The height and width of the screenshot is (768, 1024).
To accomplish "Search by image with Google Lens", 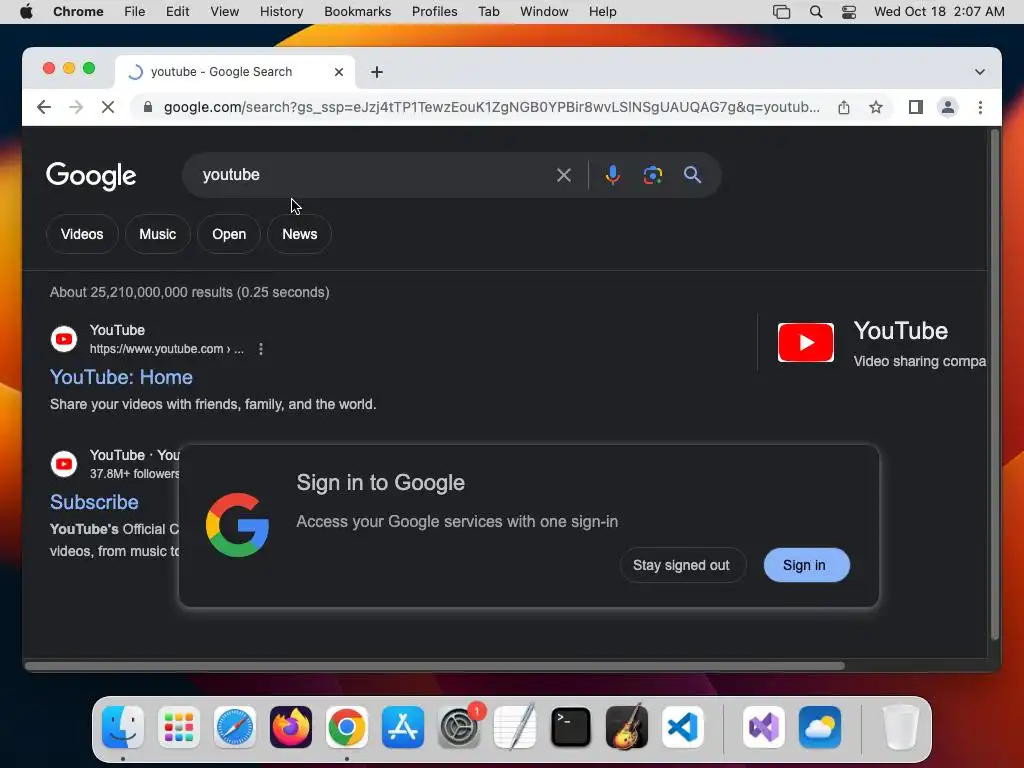I will click(x=652, y=175).
